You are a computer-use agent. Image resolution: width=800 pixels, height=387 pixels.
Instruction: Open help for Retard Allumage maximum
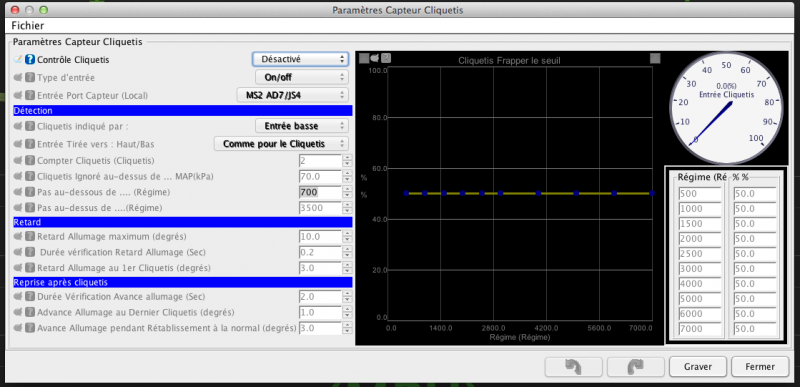(x=30, y=237)
